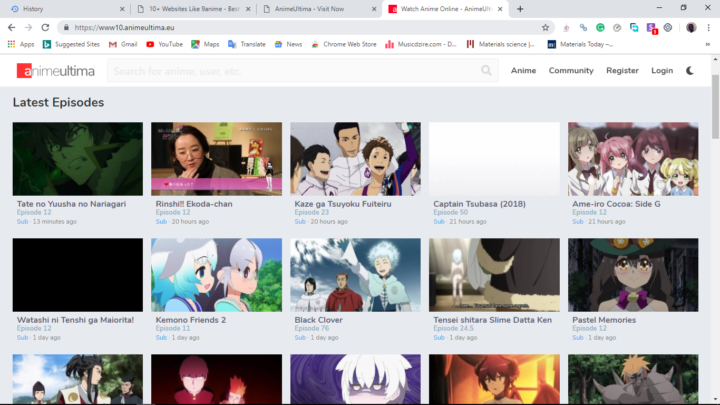The height and width of the screenshot is (405, 720).
Task: Click Episode 24.5 under Tensei shitara Slime
Action: click(453, 328)
